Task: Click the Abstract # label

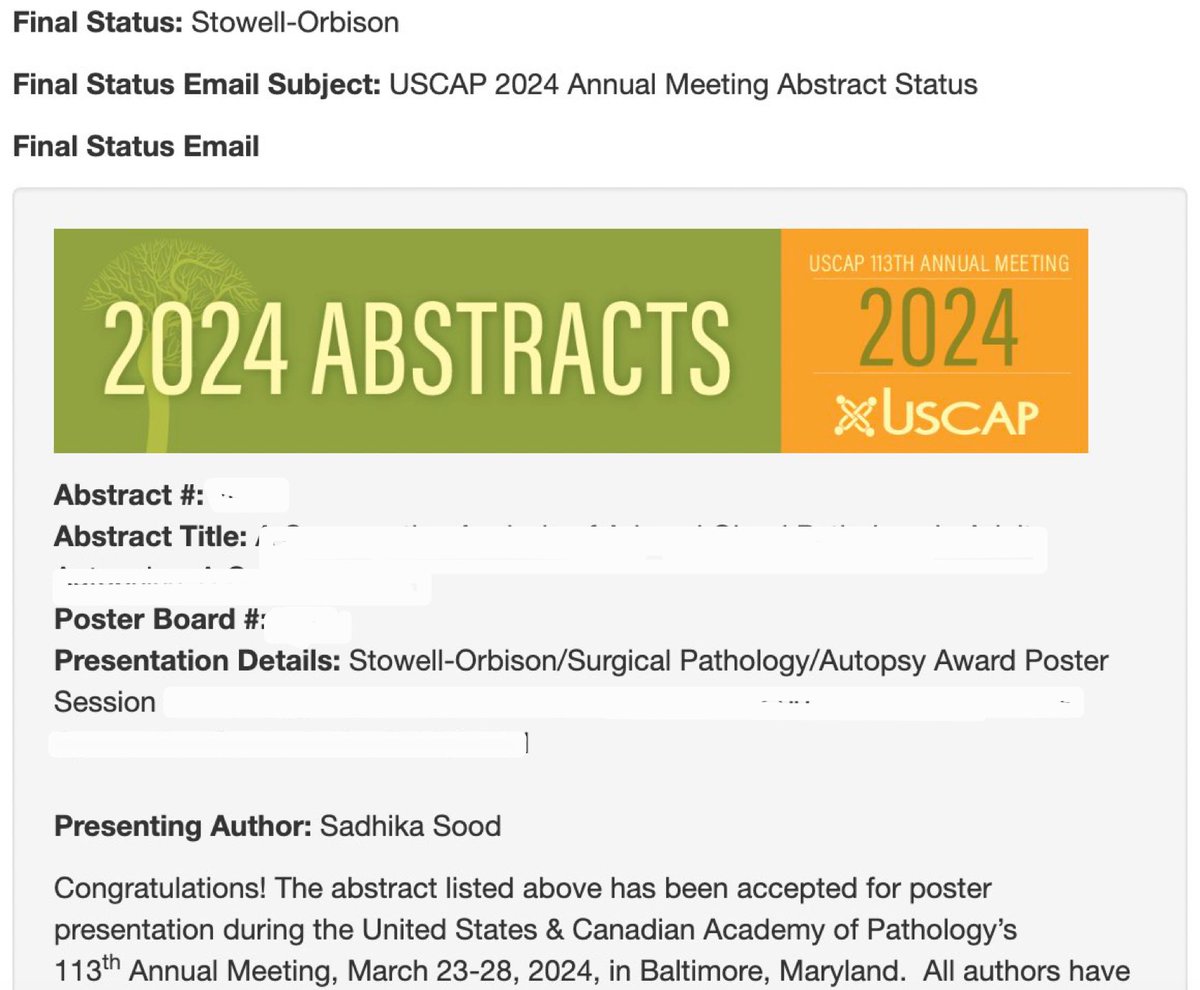Action: (x=129, y=495)
